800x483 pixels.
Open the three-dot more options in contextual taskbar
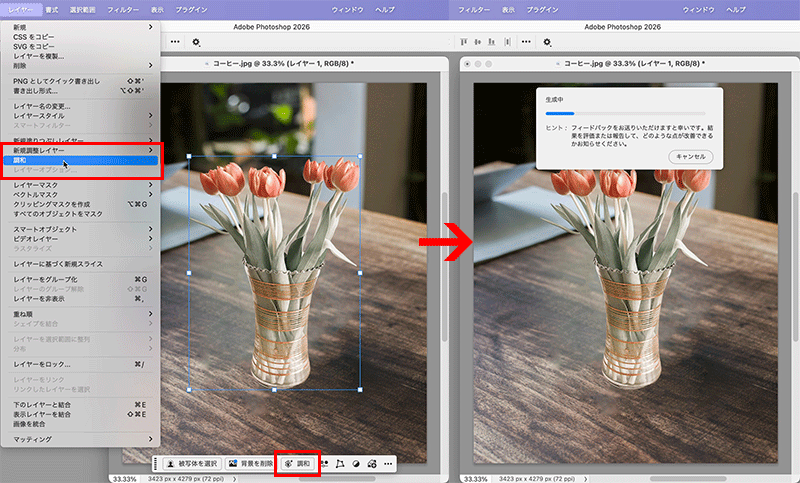(387, 464)
